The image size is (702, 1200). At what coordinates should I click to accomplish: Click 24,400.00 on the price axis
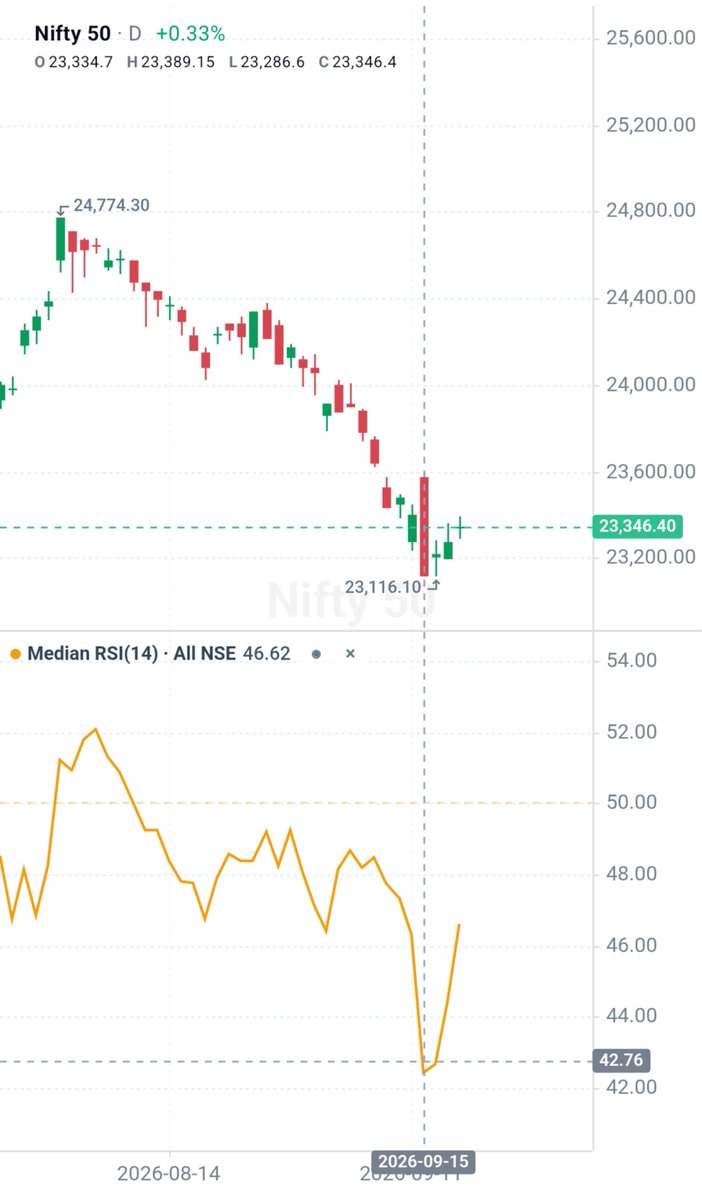(651, 297)
